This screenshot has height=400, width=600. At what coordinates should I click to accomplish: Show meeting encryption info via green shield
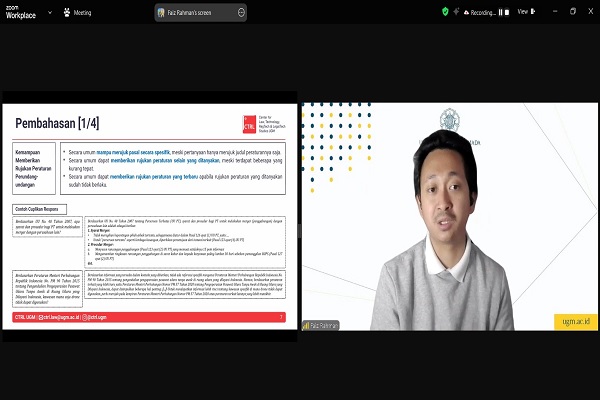445,12
